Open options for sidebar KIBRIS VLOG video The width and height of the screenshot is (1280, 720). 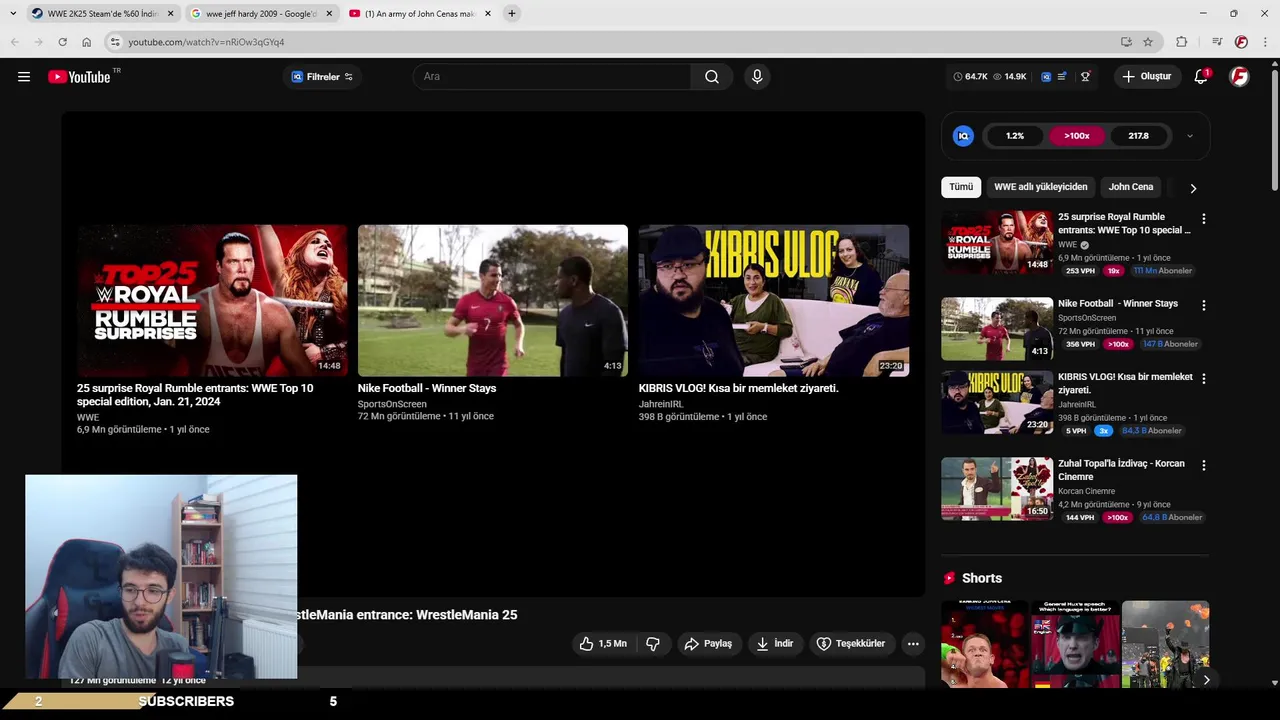tap(1203, 379)
